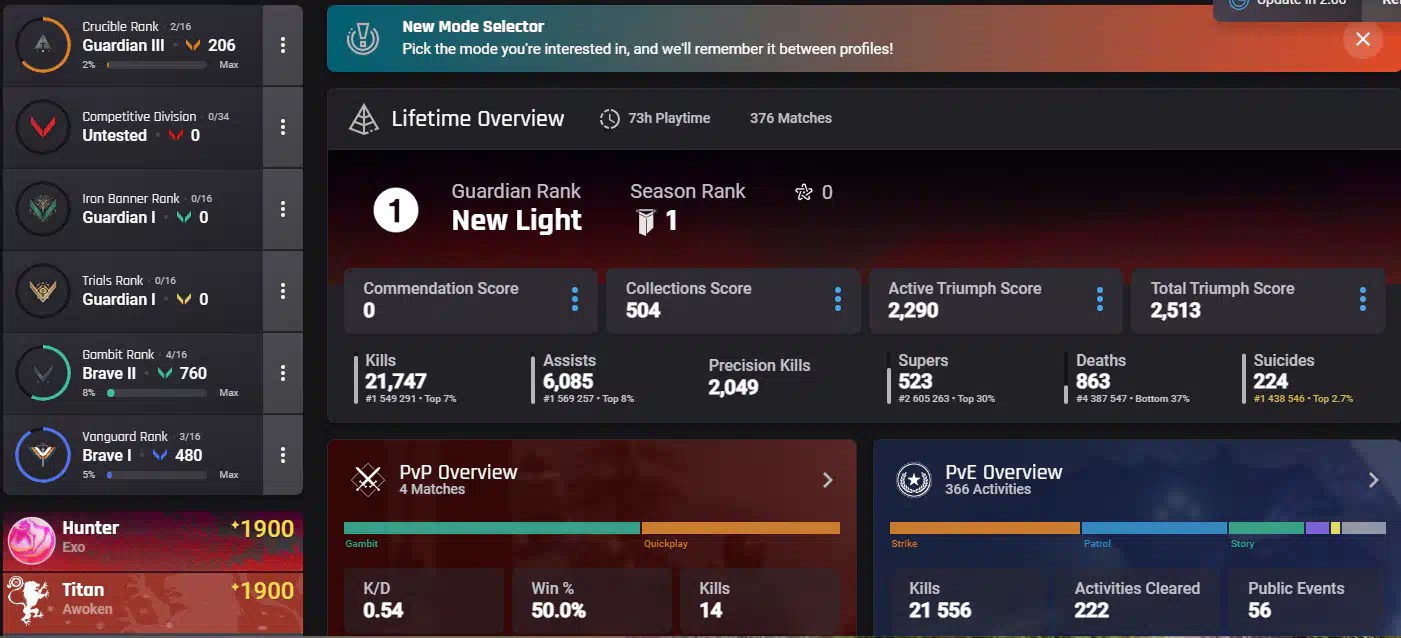Open the Iron Banner Rank options menu
The height and width of the screenshot is (638, 1401).
click(x=283, y=209)
